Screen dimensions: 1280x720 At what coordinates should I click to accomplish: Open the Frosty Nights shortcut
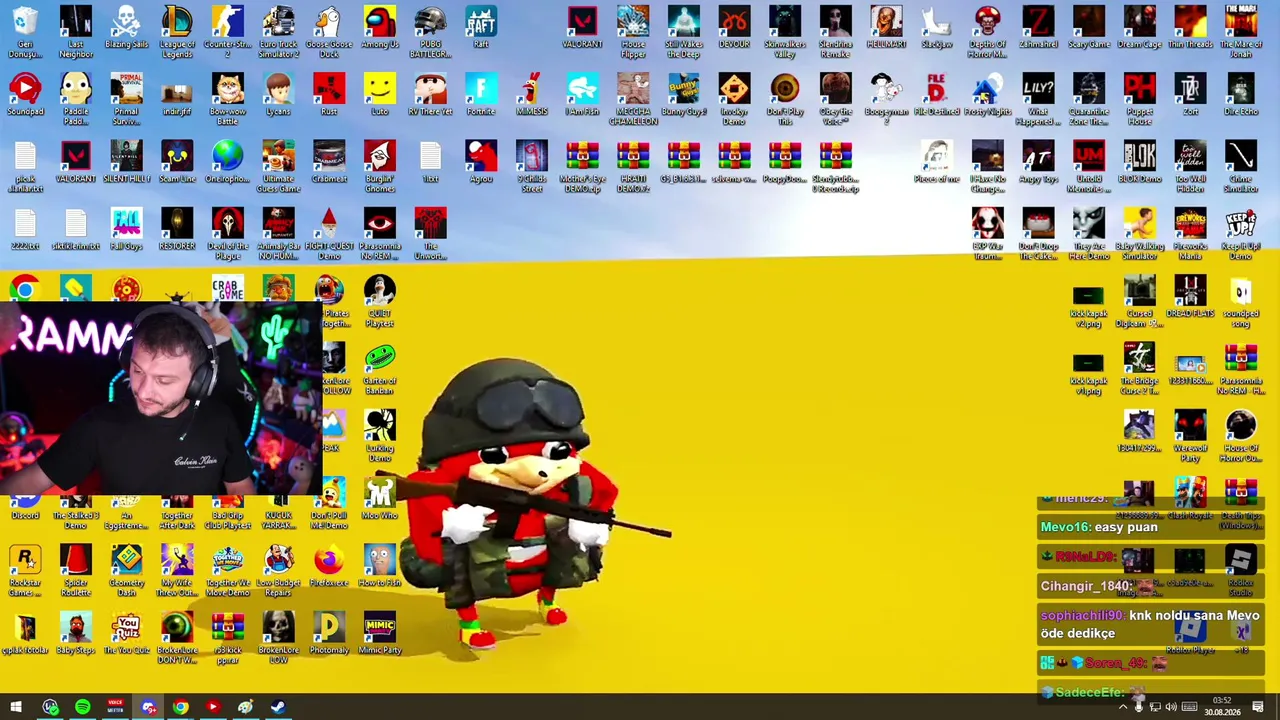coord(987,95)
